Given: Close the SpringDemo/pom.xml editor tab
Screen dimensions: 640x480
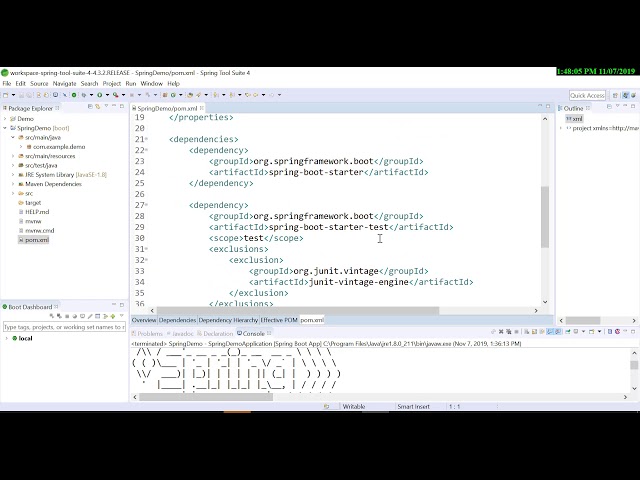Looking at the screenshot, I should (x=202, y=108).
